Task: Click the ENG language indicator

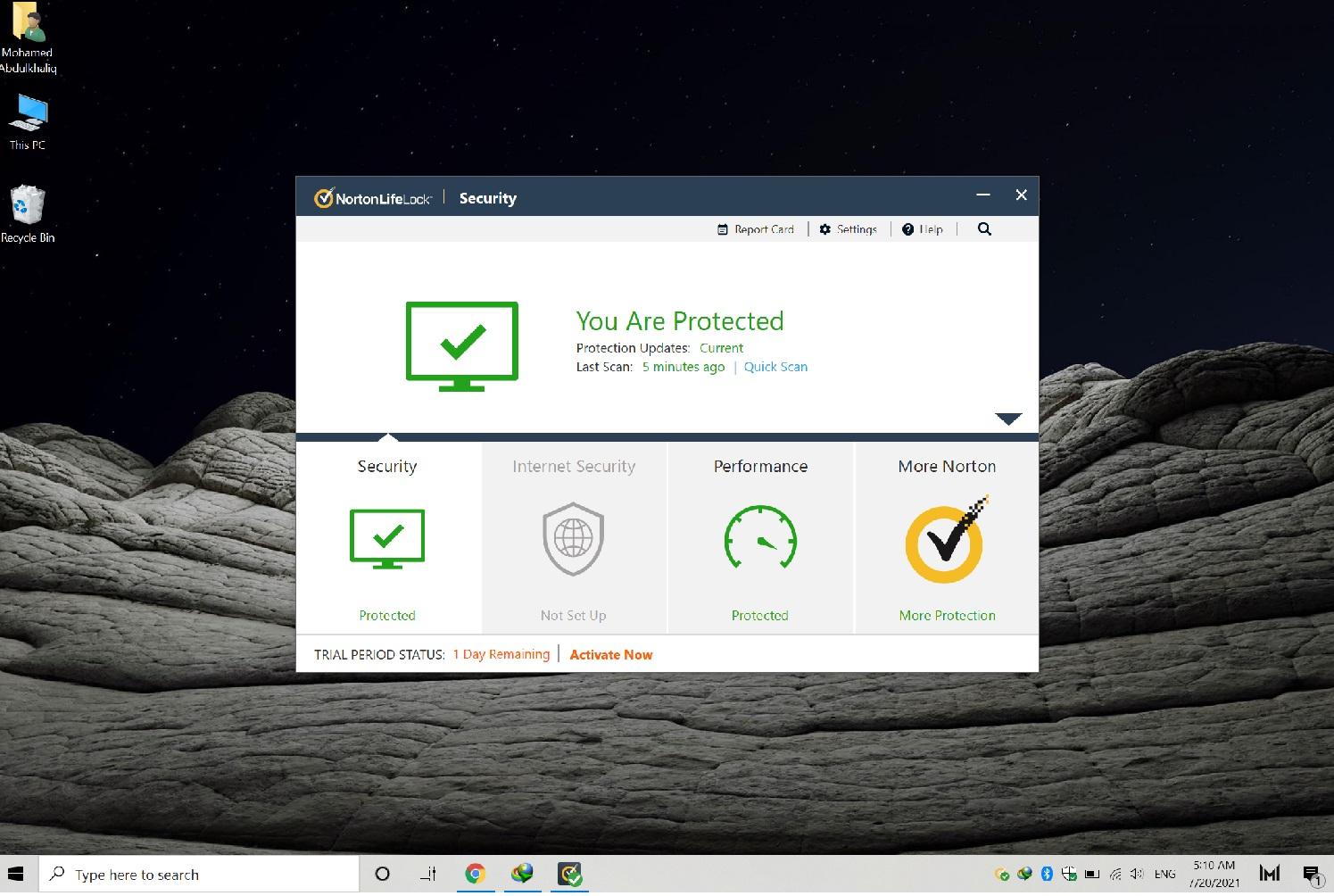Action: [x=1164, y=875]
